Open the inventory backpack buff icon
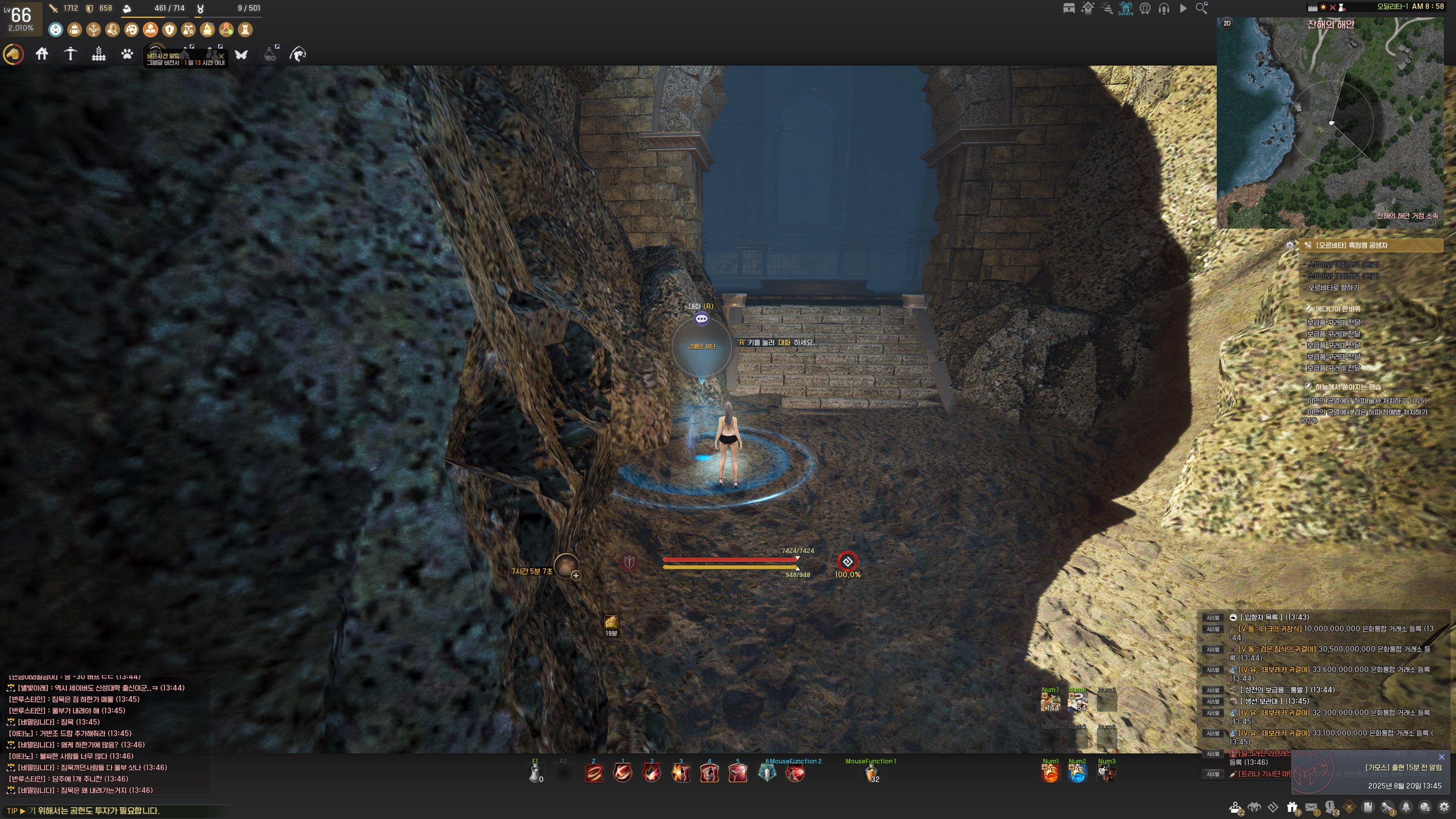This screenshot has height=819, width=1456. point(75,30)
